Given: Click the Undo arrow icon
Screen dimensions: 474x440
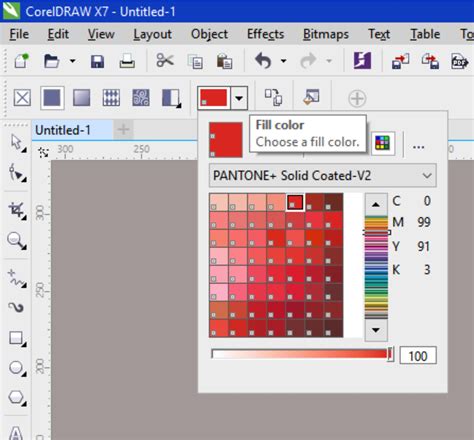Looking at the screenshot, I should coord(263,61).
